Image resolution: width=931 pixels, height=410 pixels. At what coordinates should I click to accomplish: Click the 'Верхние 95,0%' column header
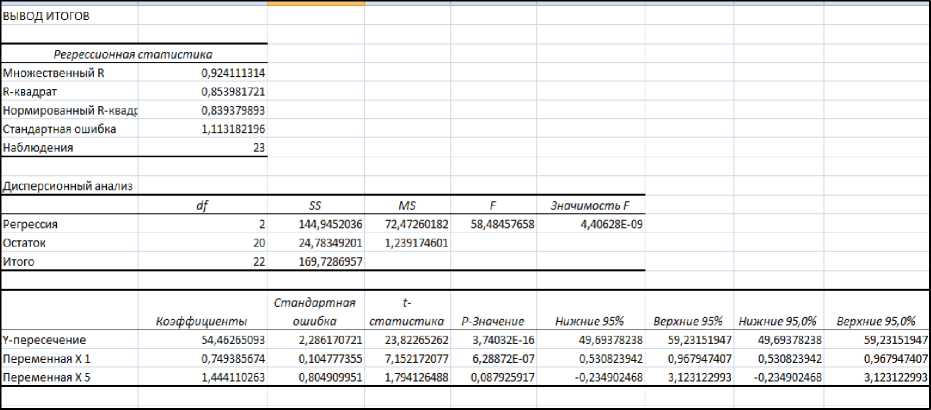click(876, 322)
